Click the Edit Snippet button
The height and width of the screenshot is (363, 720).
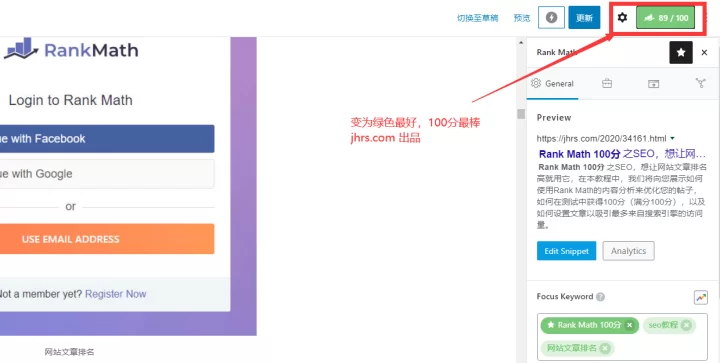click(567, 251)
